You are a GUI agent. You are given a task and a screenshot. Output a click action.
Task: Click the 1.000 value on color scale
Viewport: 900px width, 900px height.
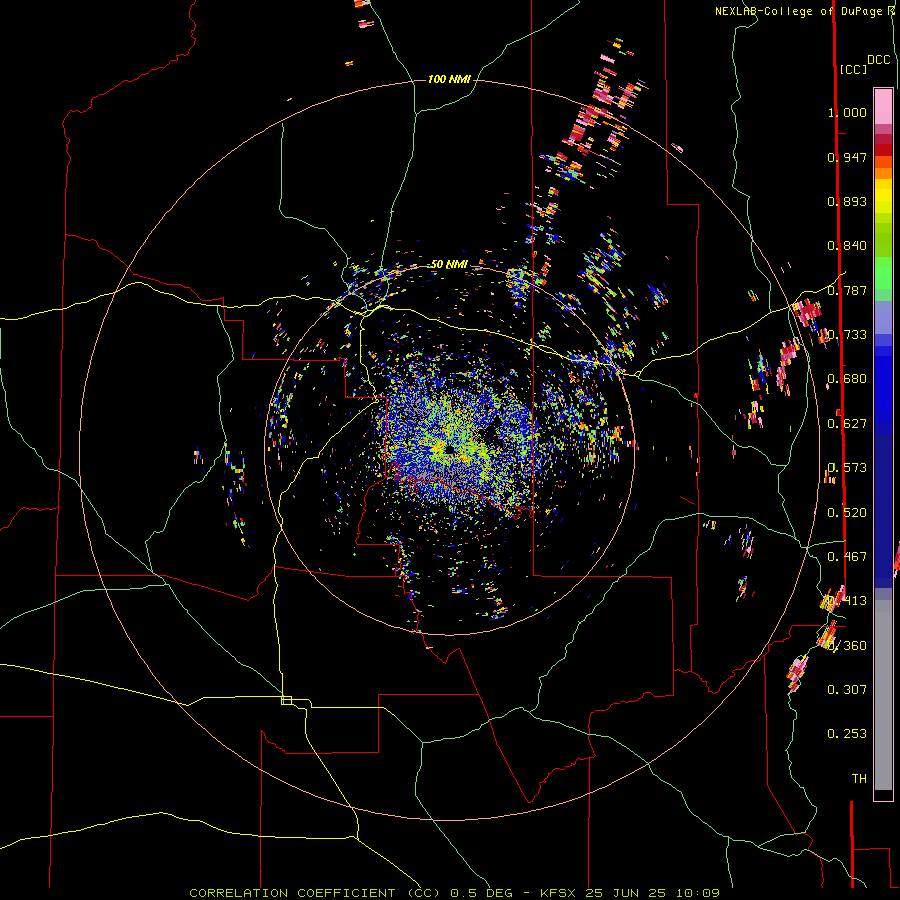[847, 112]
